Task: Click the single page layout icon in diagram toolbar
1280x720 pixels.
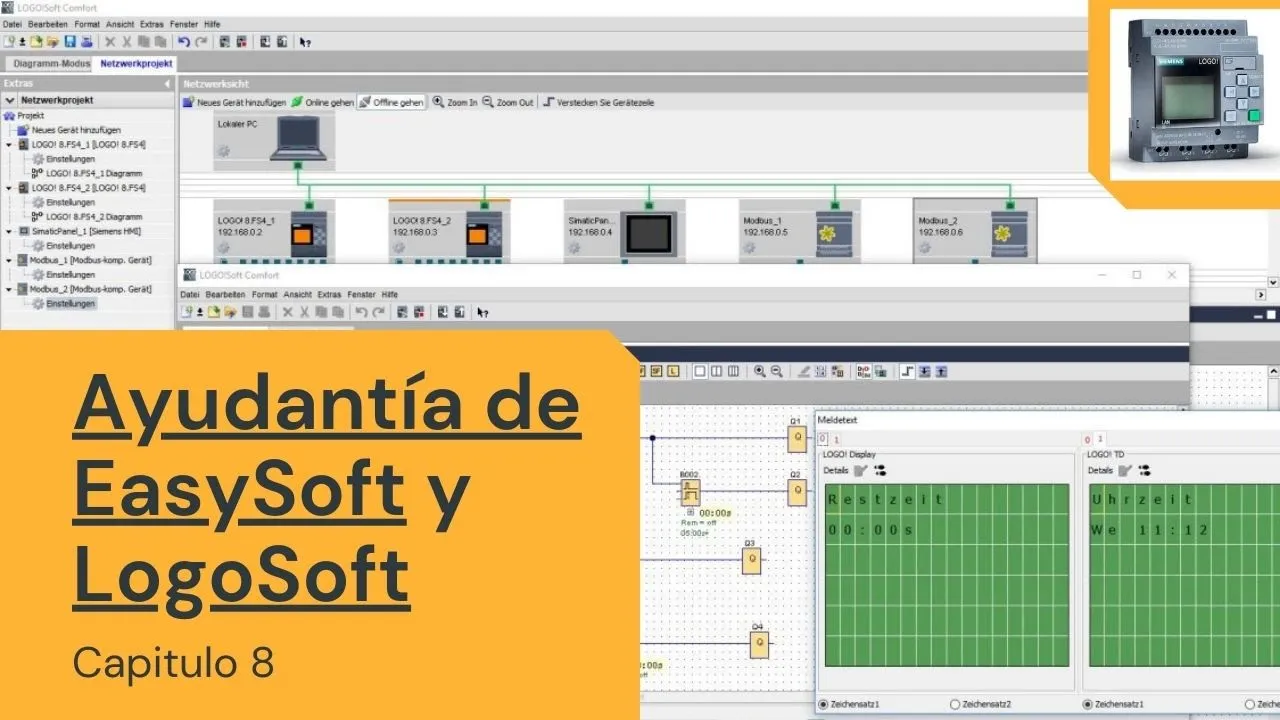Action: [700, 371]
